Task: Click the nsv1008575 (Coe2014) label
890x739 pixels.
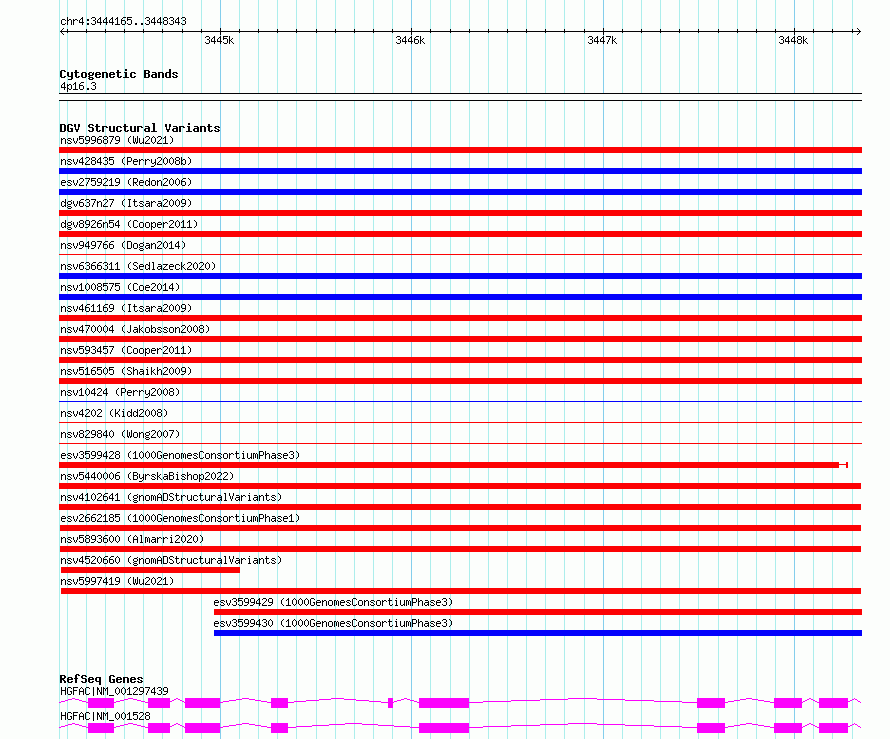Action: (120, 287)
